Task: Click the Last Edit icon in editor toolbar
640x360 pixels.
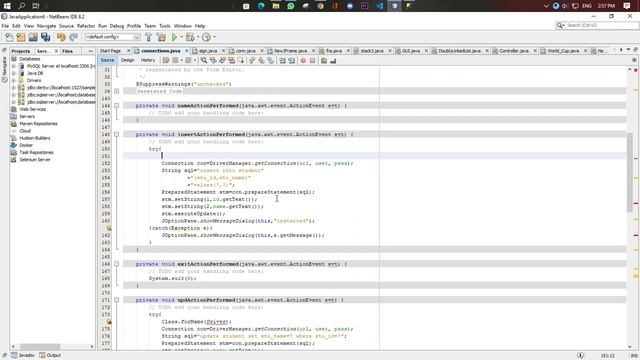Action: (166, 60)
